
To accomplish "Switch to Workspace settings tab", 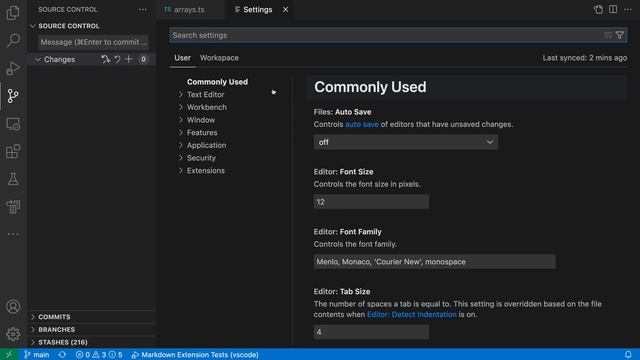I will (219, 58).
